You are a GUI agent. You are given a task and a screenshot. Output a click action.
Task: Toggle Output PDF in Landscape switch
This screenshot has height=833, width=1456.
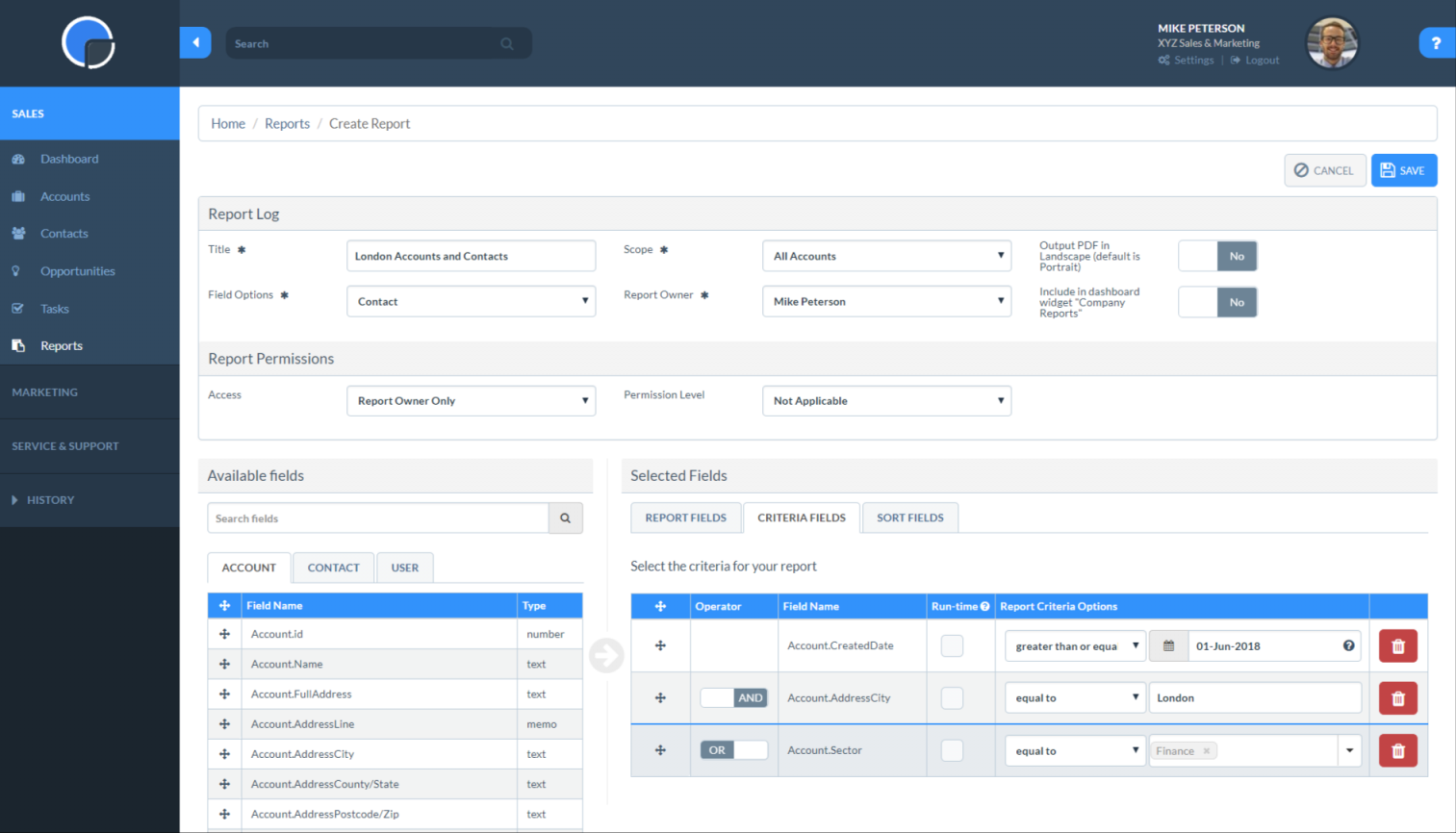point(1217,256)
